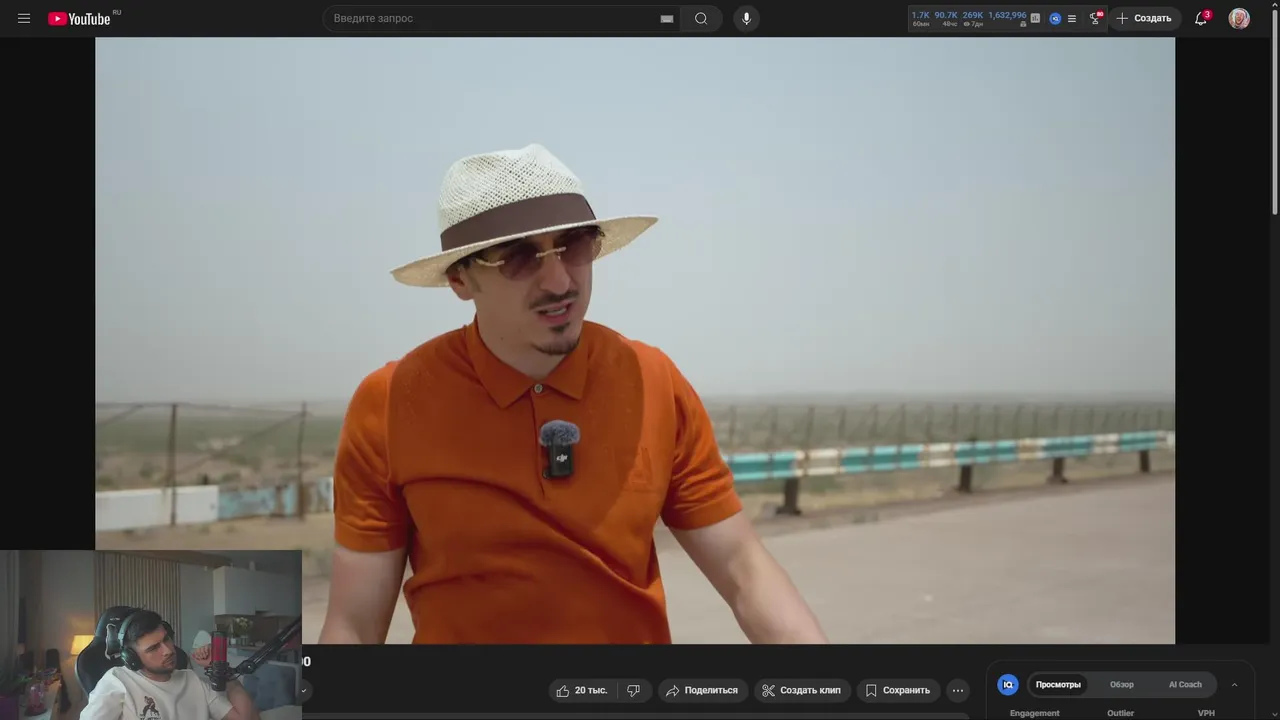The width and height of the screenshot is (1280, 720).
Task: Open the bar chart stats icon
Action: [1035, 18]
